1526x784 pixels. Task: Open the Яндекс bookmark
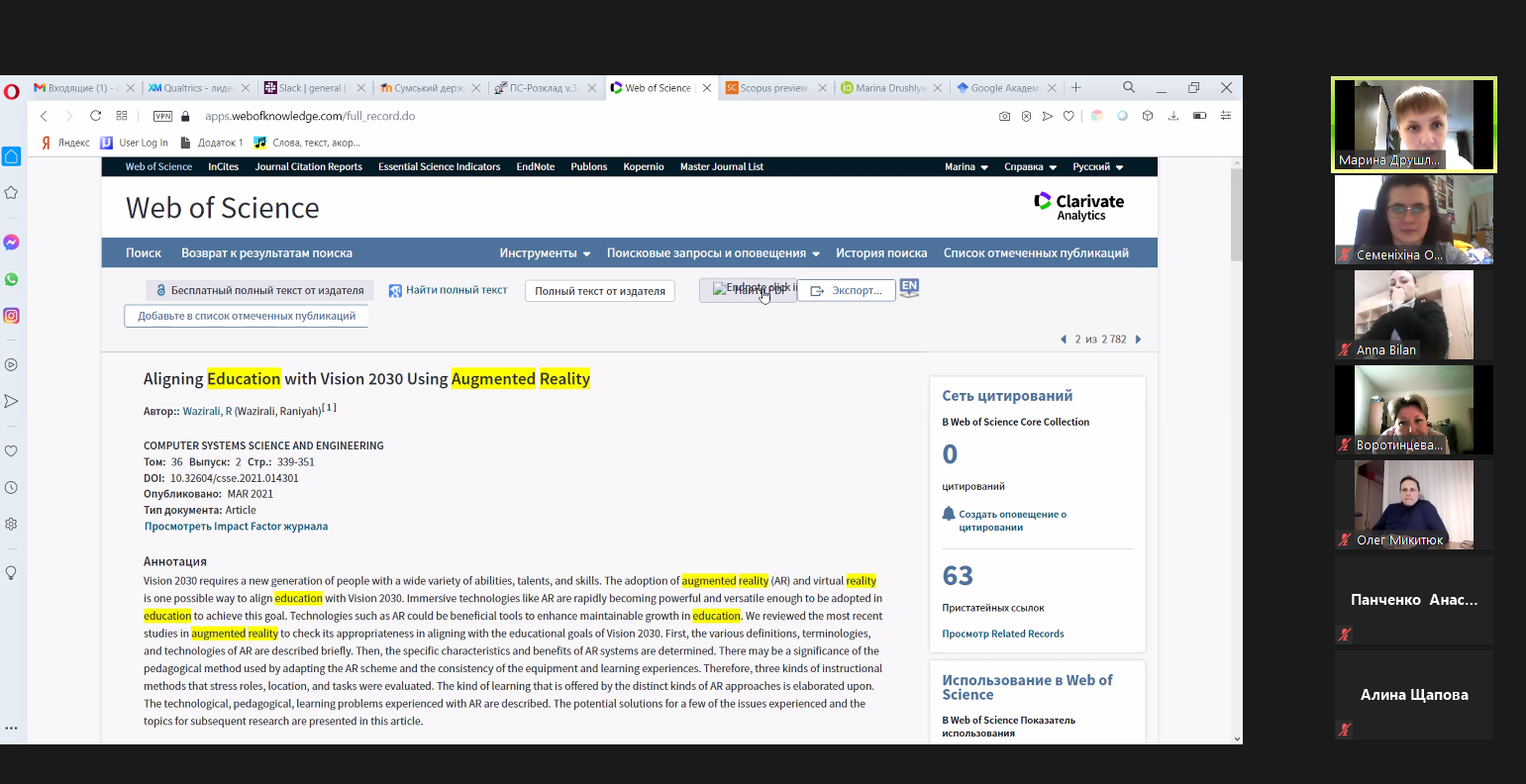pyautogui.click(x=65, y=143)
